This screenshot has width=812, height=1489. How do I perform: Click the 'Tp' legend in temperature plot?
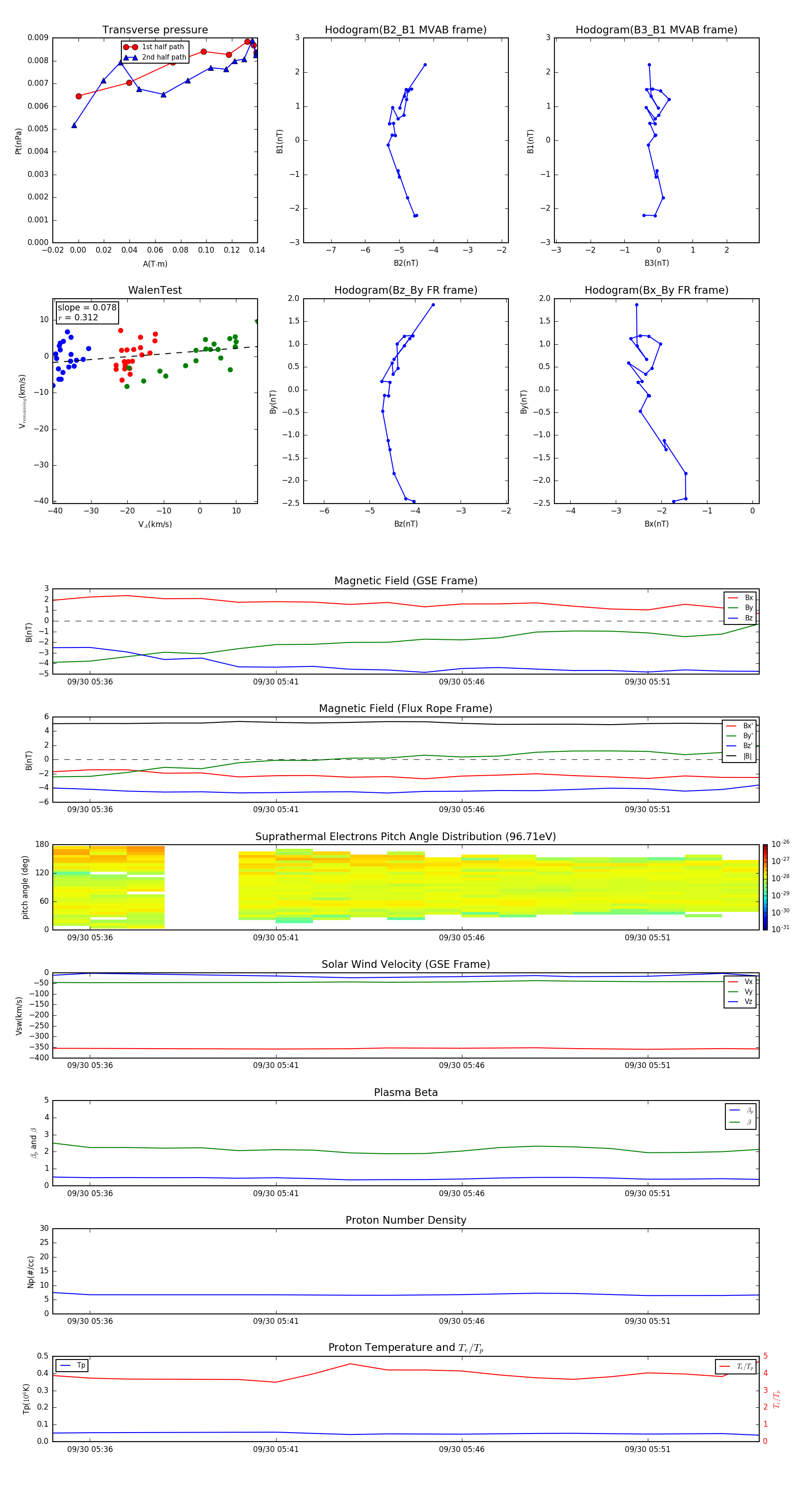73,1365
